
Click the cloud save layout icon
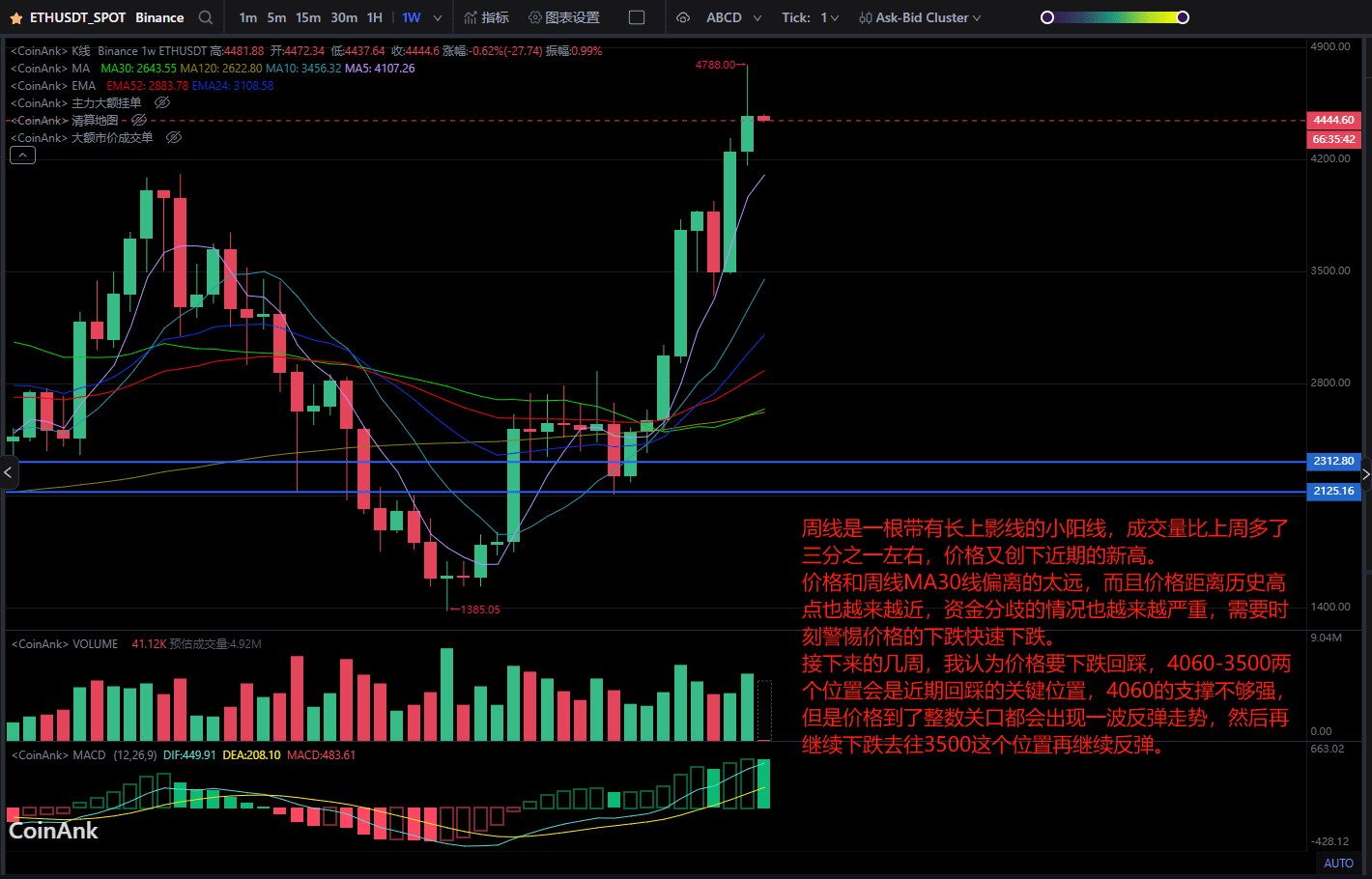click(683, 17)
